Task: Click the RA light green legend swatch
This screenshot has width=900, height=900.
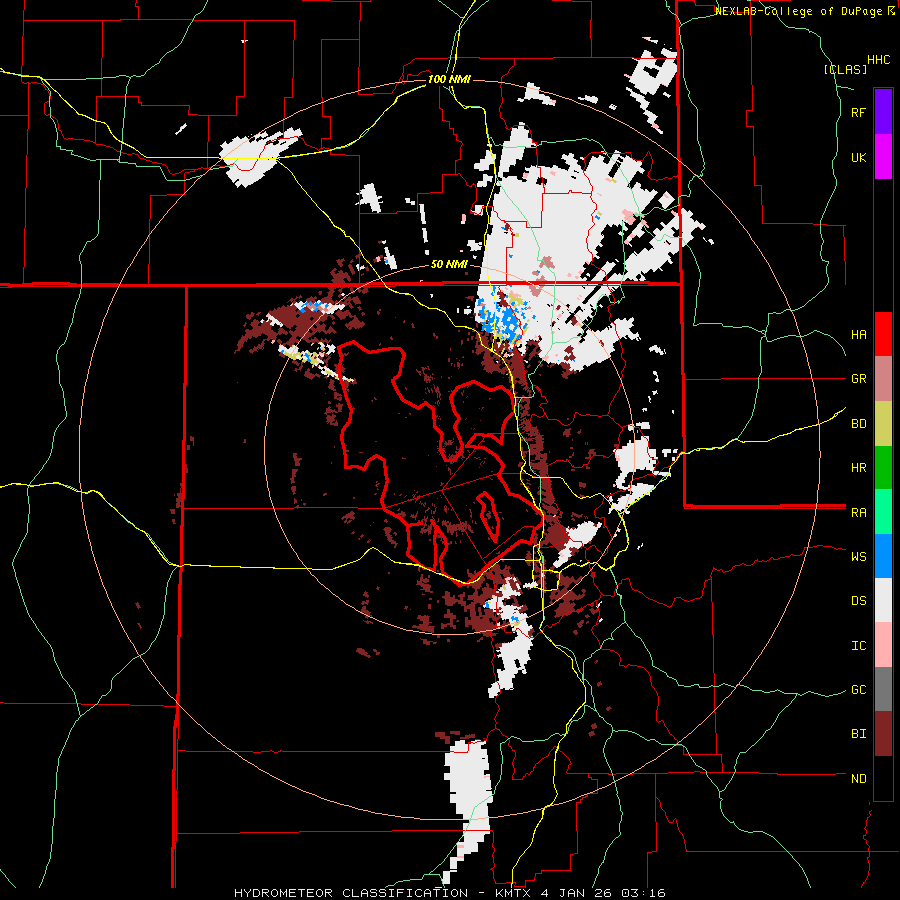Action: (883, 512)
